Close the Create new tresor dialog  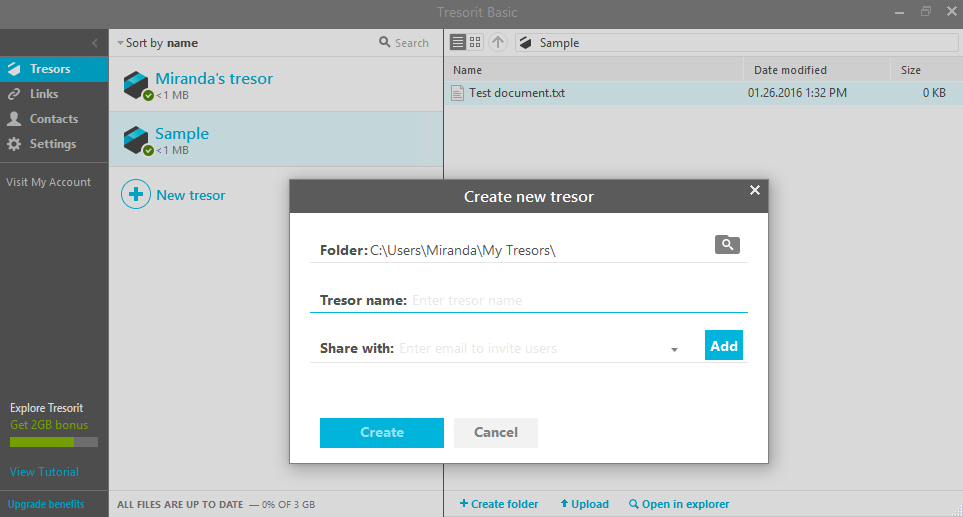(x=755, y=190)
